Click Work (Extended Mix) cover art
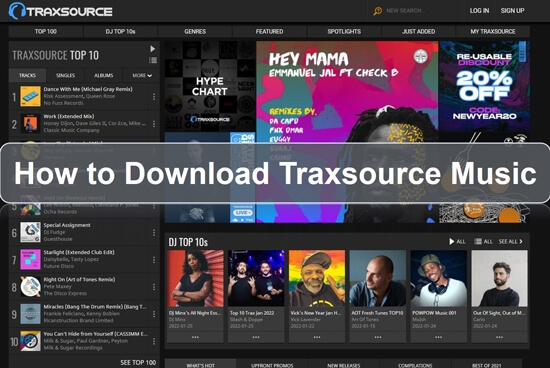Viewport: 550px width, 368px height. (x=30, y=123)
